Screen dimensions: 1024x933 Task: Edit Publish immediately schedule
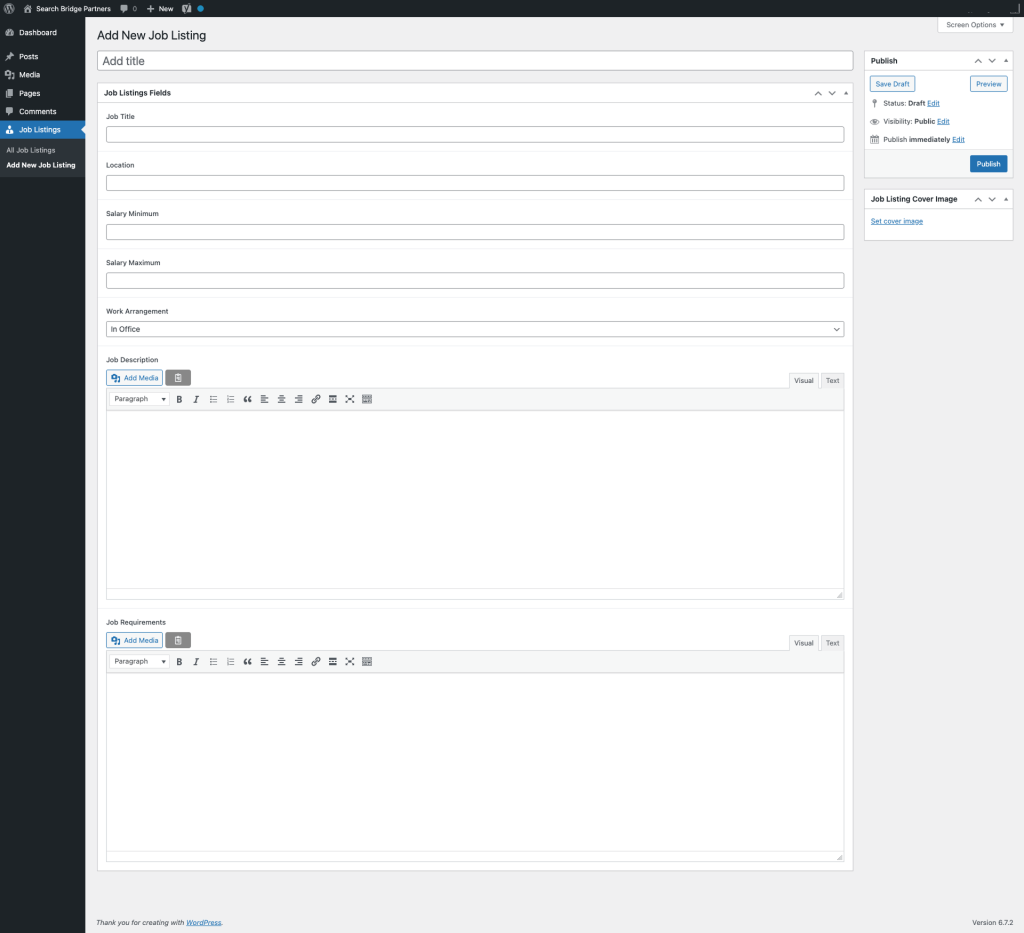click(x=958, y=140)
